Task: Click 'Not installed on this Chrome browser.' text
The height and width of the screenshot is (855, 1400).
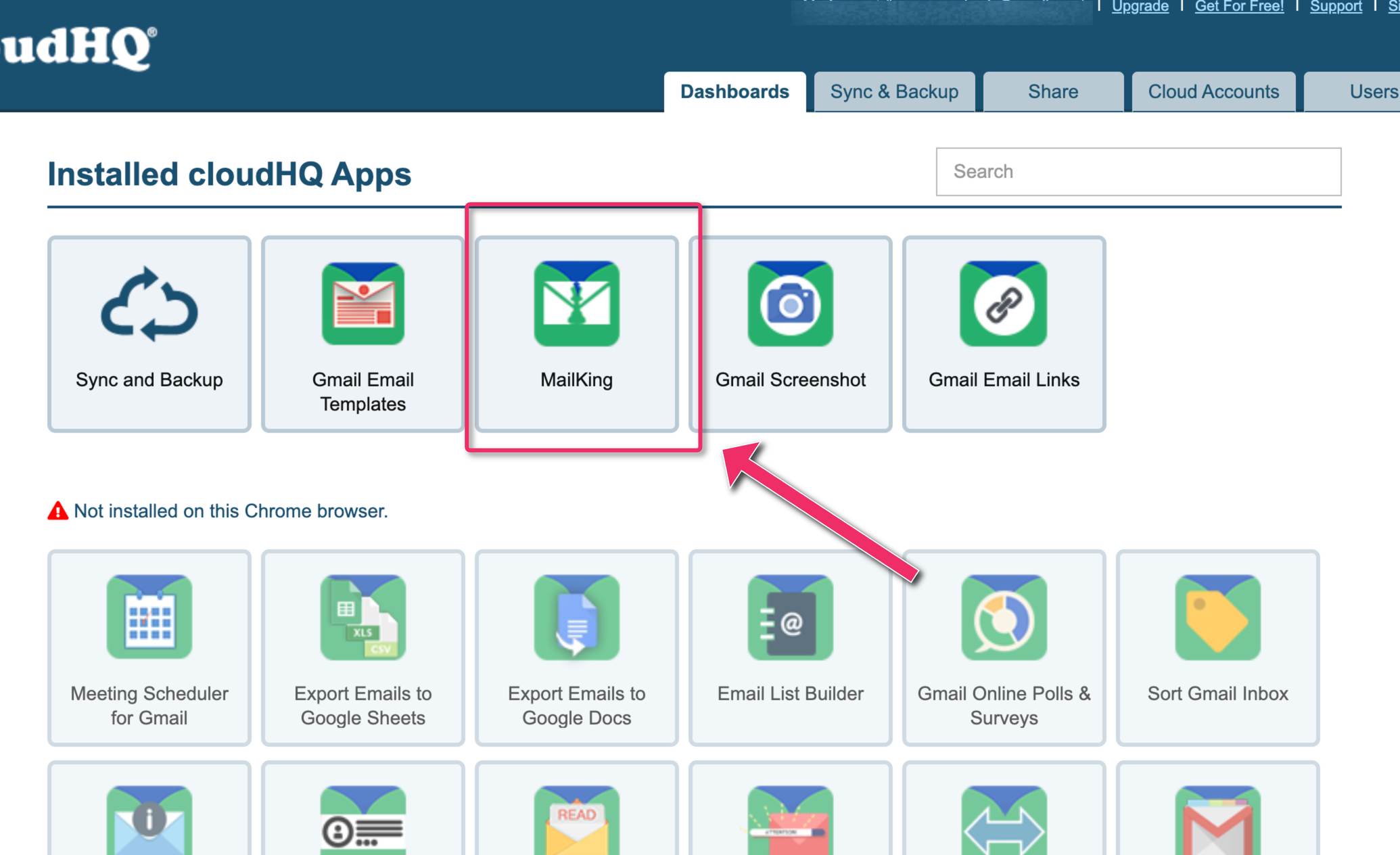Action: (231, 511)
